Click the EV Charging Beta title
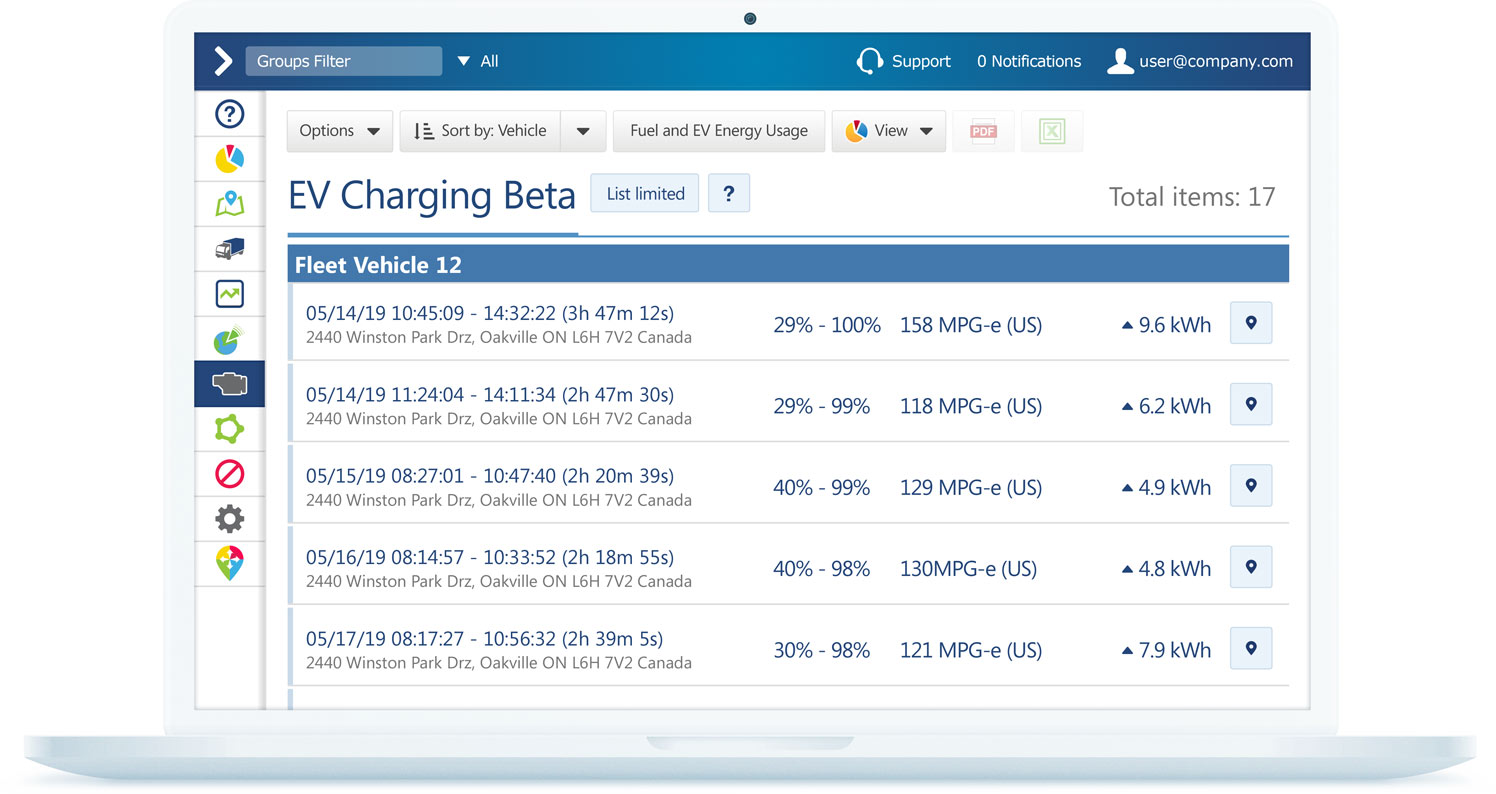 [432, 196]
